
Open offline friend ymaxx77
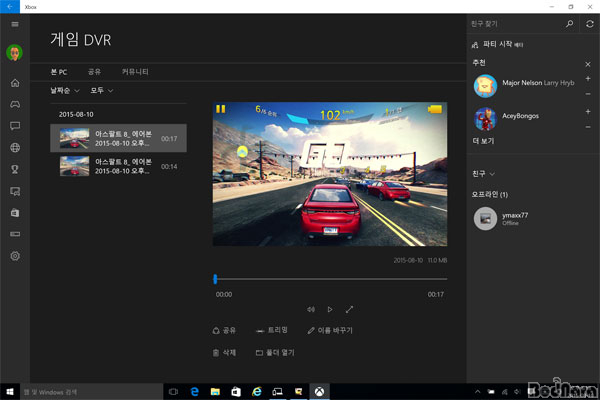(x=501, y=219)
